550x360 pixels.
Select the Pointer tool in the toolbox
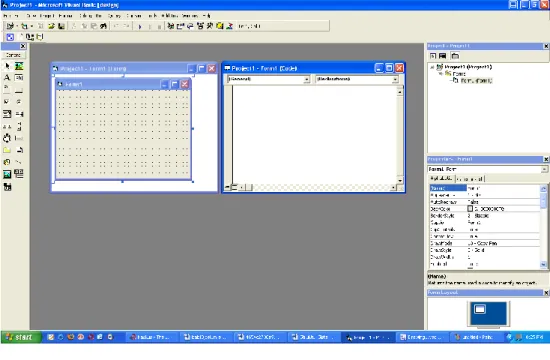(x=7, y=66)
